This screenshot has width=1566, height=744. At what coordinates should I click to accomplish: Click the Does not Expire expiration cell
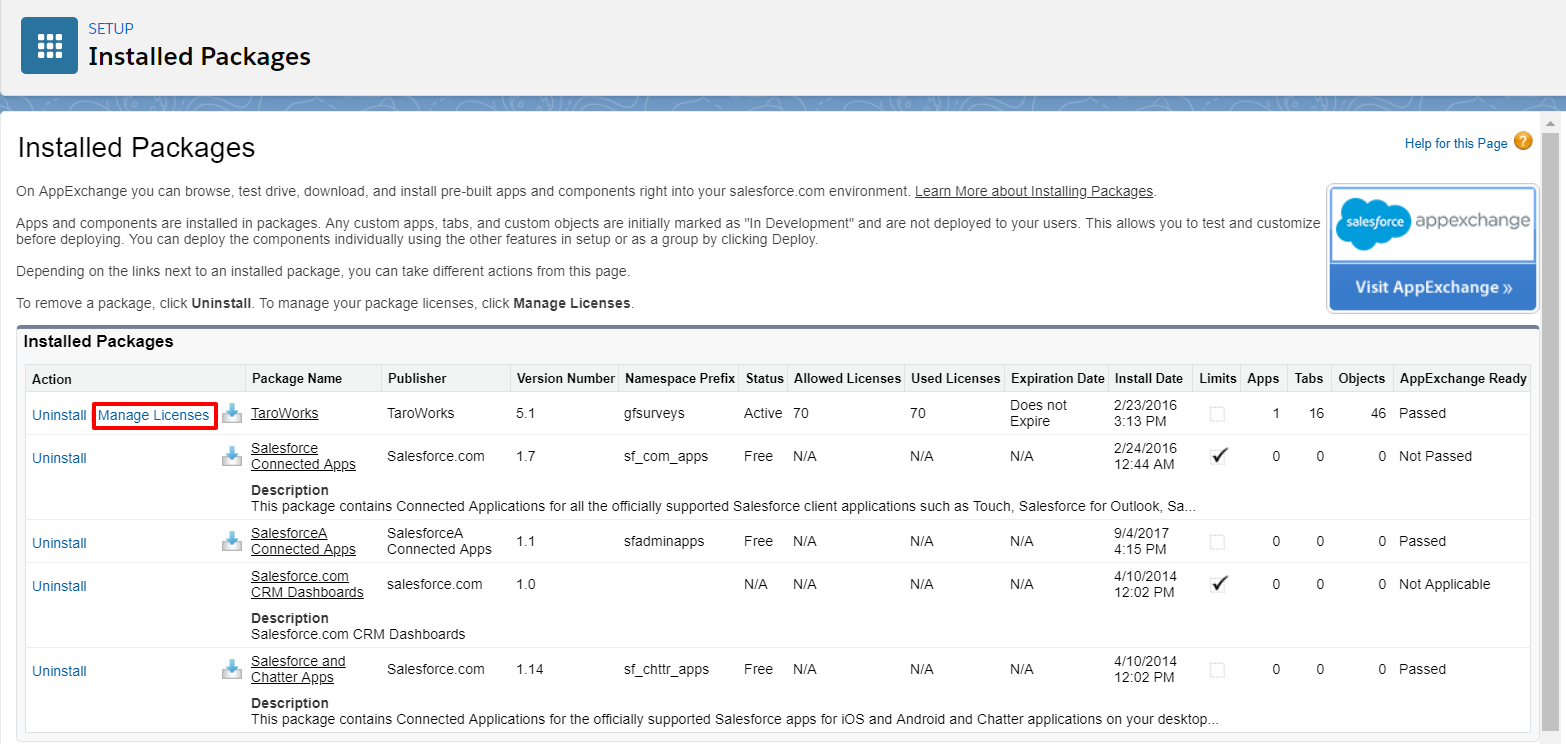pos(1039,413)
